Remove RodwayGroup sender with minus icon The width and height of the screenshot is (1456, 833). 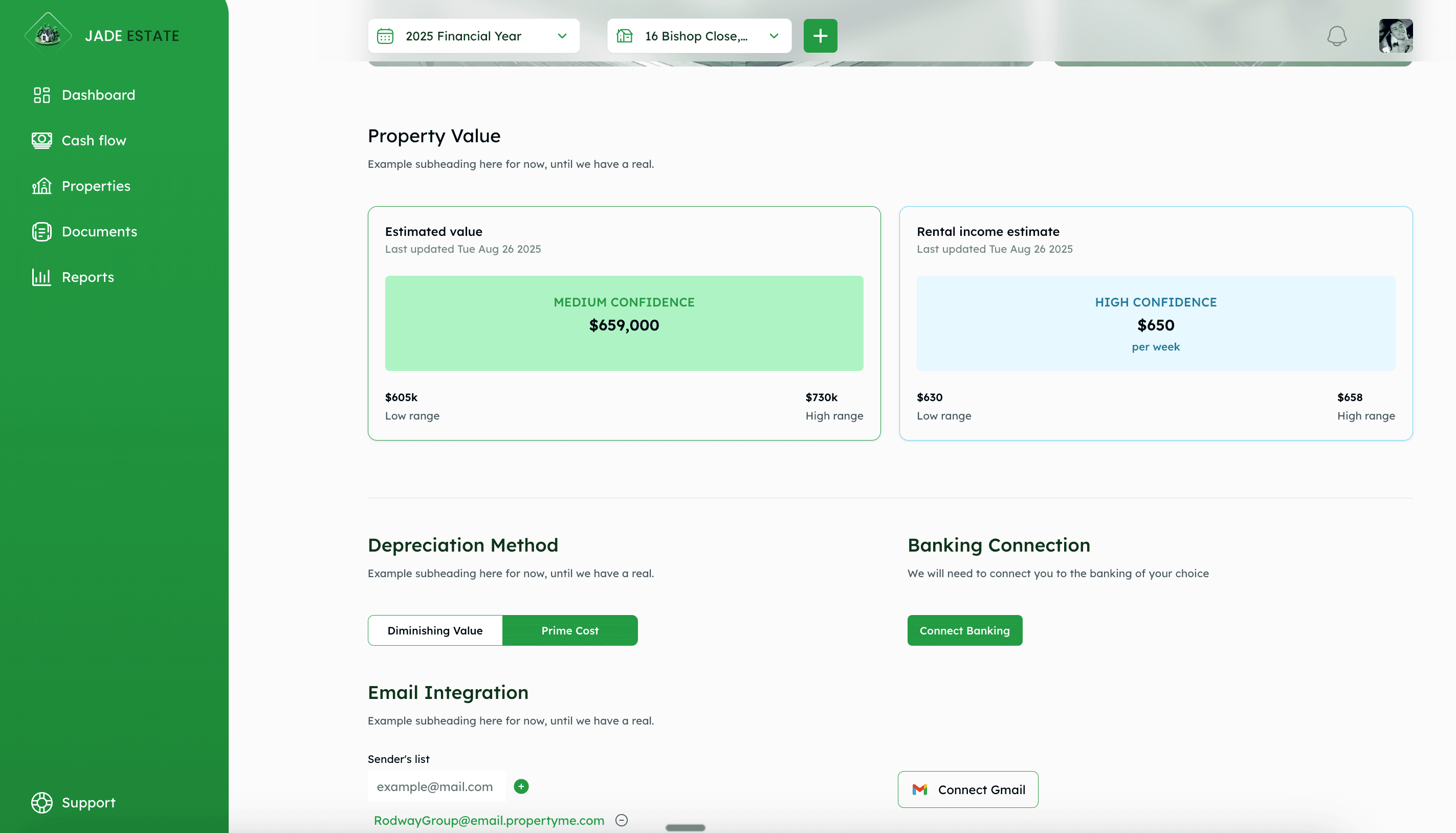pyautogui.click(x=622, y=820)
